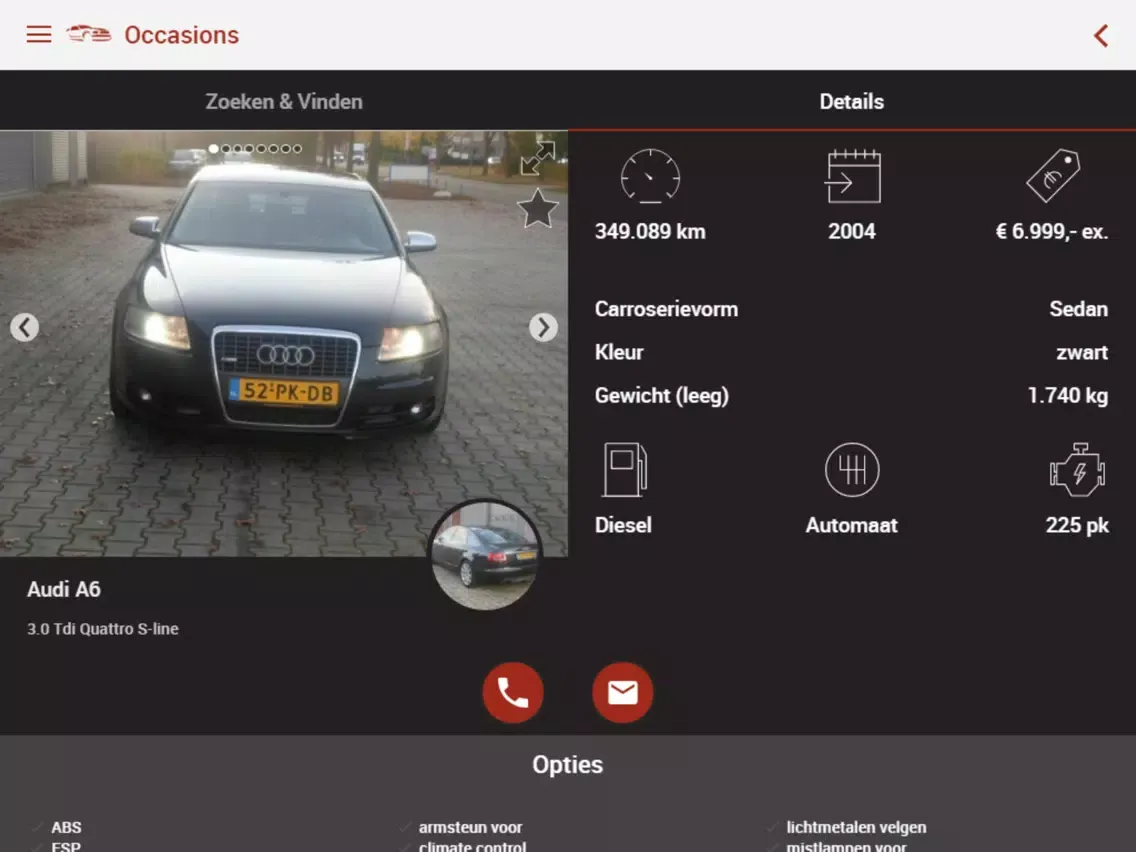Click the Diesel fuel label
Screen dimensions: 1136x852
[x=623, y=525]
